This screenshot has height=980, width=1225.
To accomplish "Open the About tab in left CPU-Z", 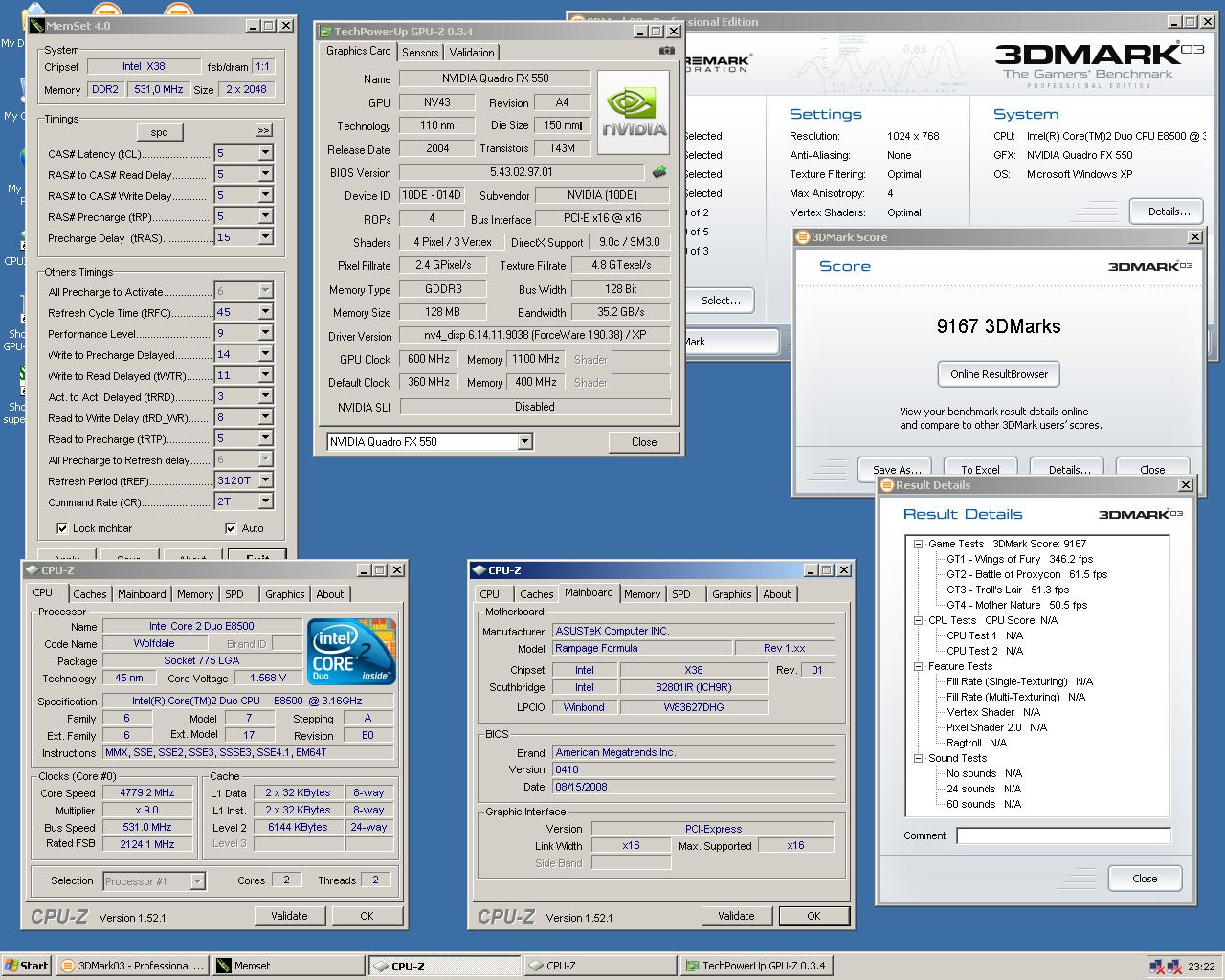I will tap(330, 594).
